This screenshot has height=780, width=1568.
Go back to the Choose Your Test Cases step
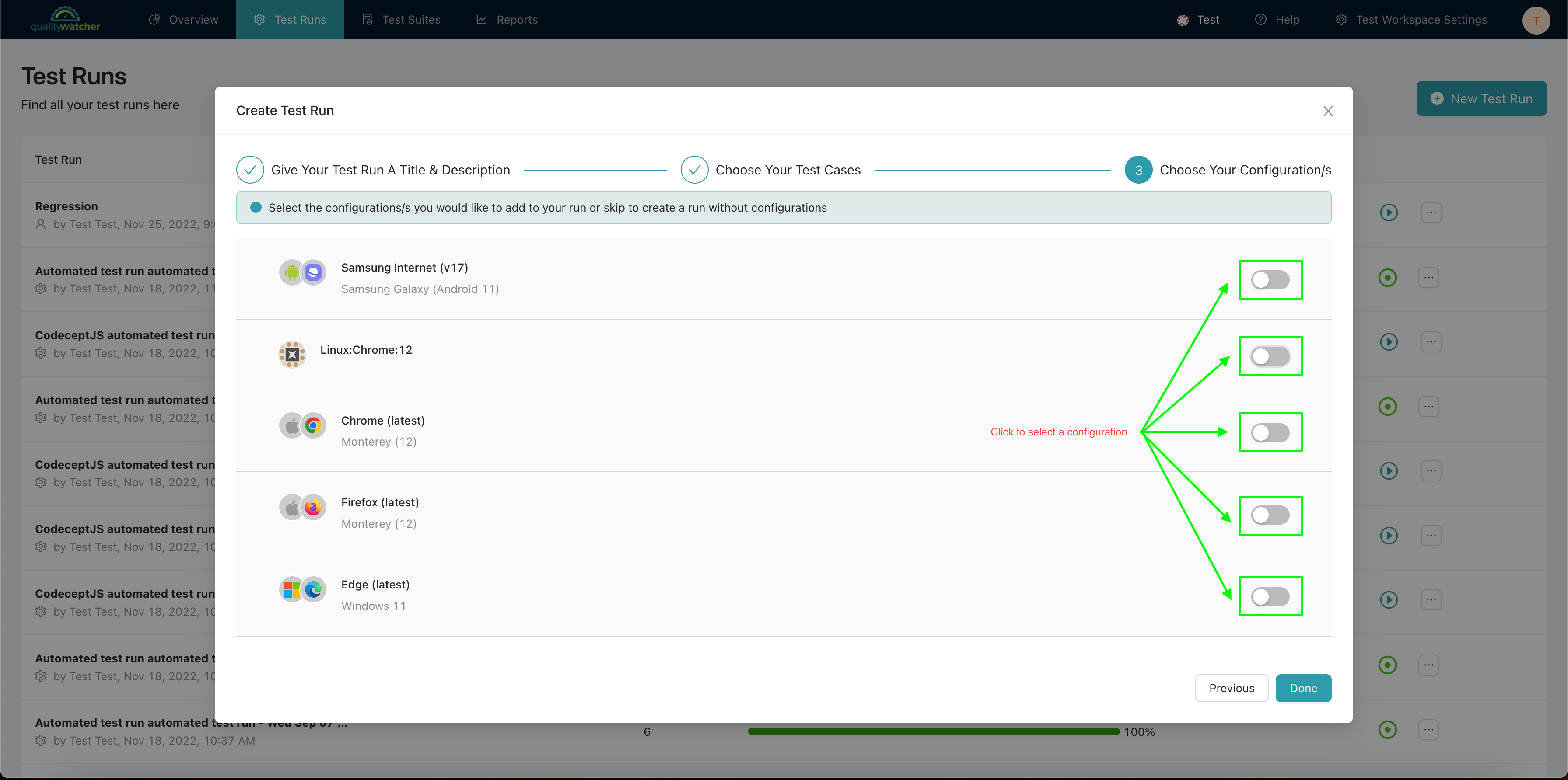pyautogui.click(x=770, y=170)
